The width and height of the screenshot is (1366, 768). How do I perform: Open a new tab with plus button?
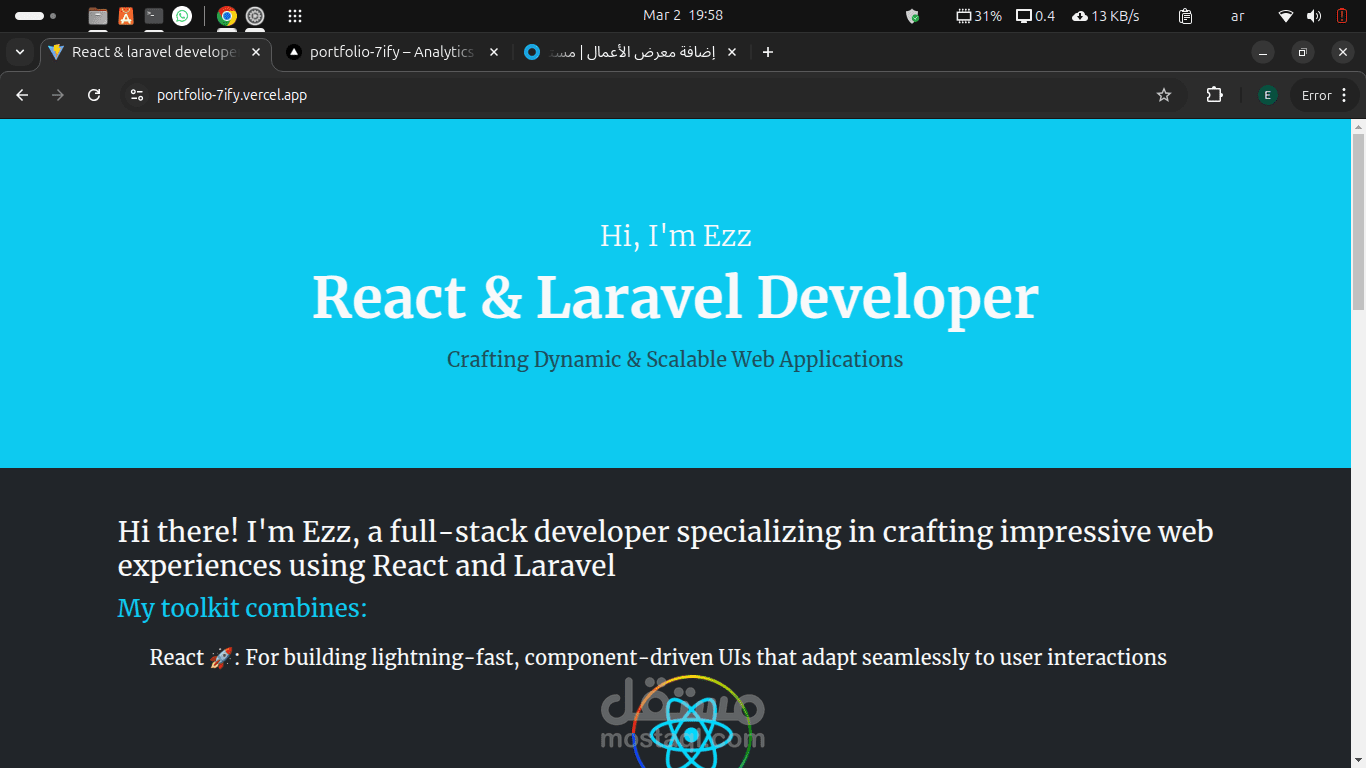tap(767, 52)
